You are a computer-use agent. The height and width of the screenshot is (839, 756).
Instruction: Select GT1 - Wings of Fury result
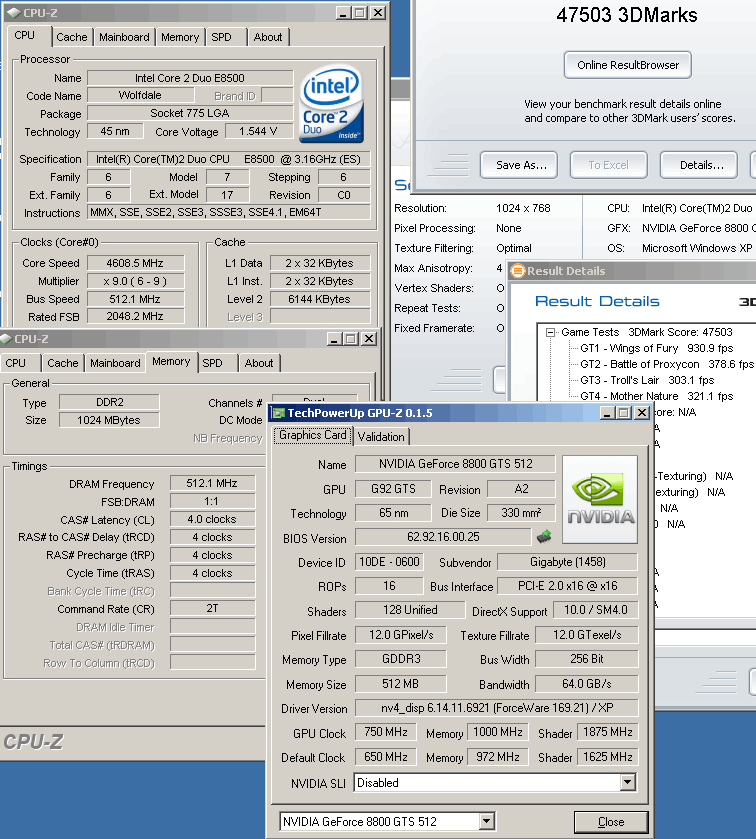656,348
